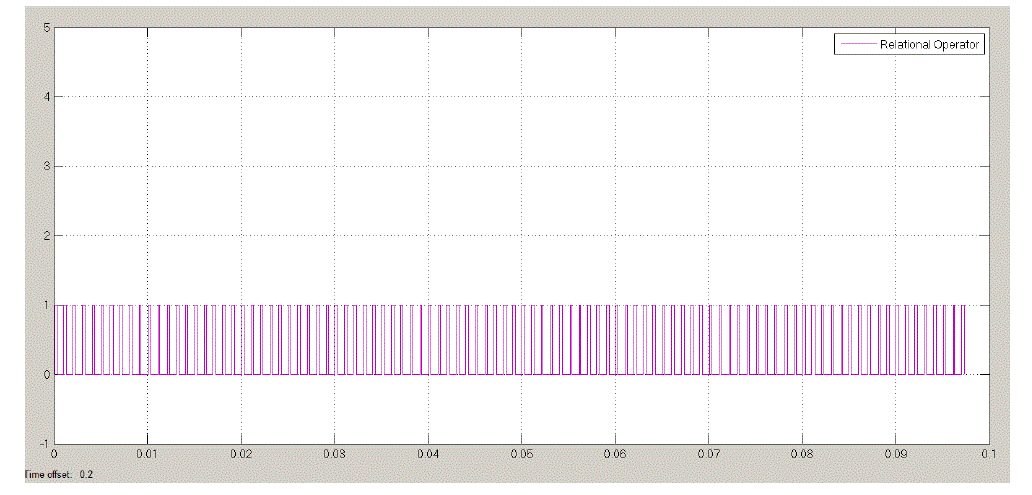Click the y-axis tick label -1
1032x495 pixels.
click(x=44, y=443)
